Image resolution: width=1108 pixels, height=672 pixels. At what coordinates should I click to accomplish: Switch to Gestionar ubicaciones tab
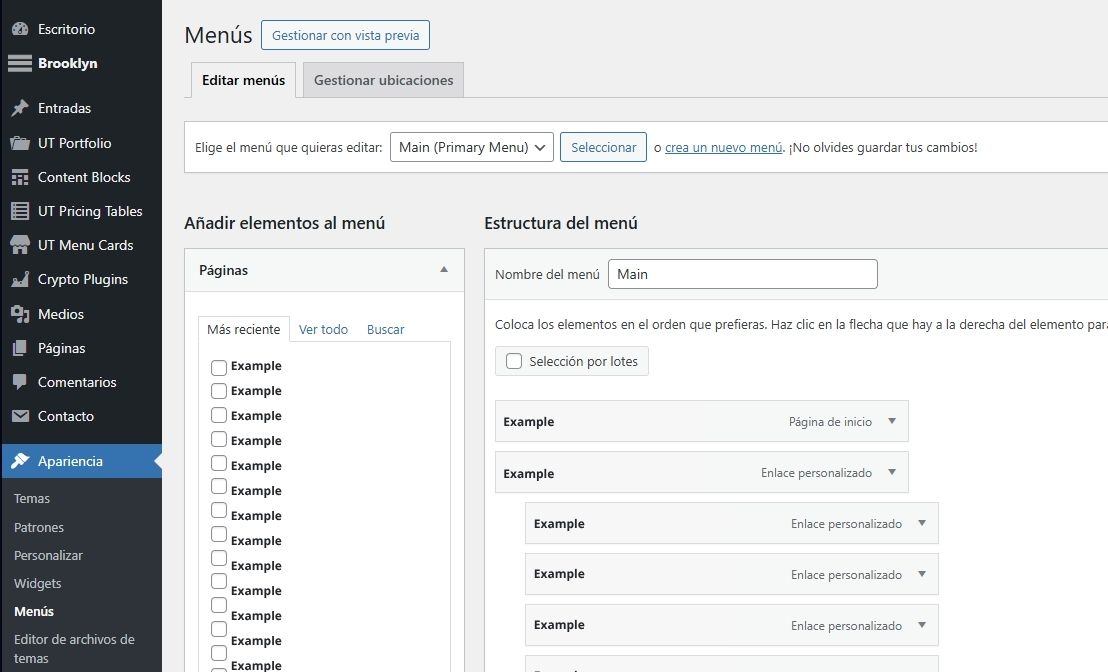point(383,80)
